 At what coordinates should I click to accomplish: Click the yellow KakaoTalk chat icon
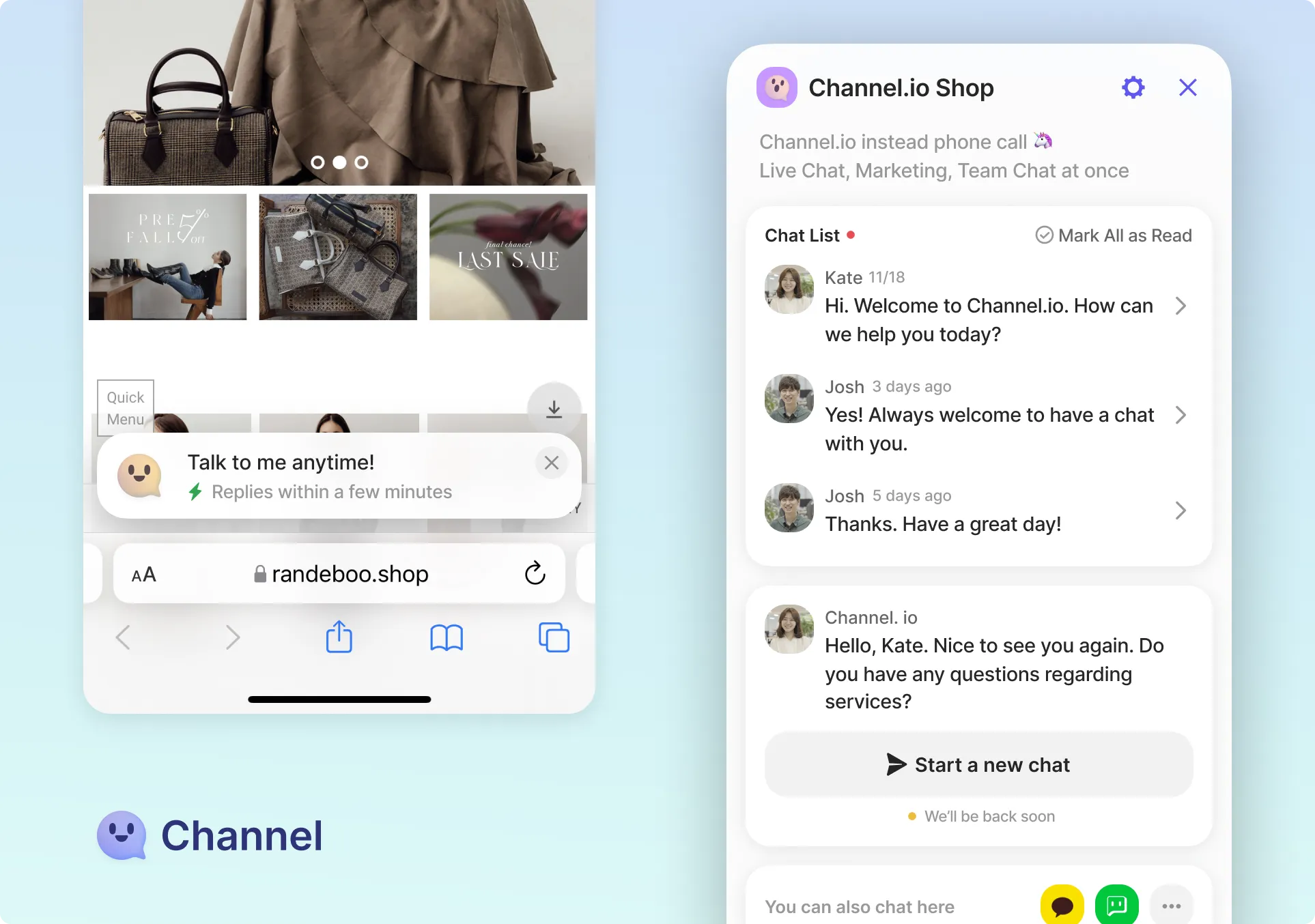click(x=1062, y=906)
